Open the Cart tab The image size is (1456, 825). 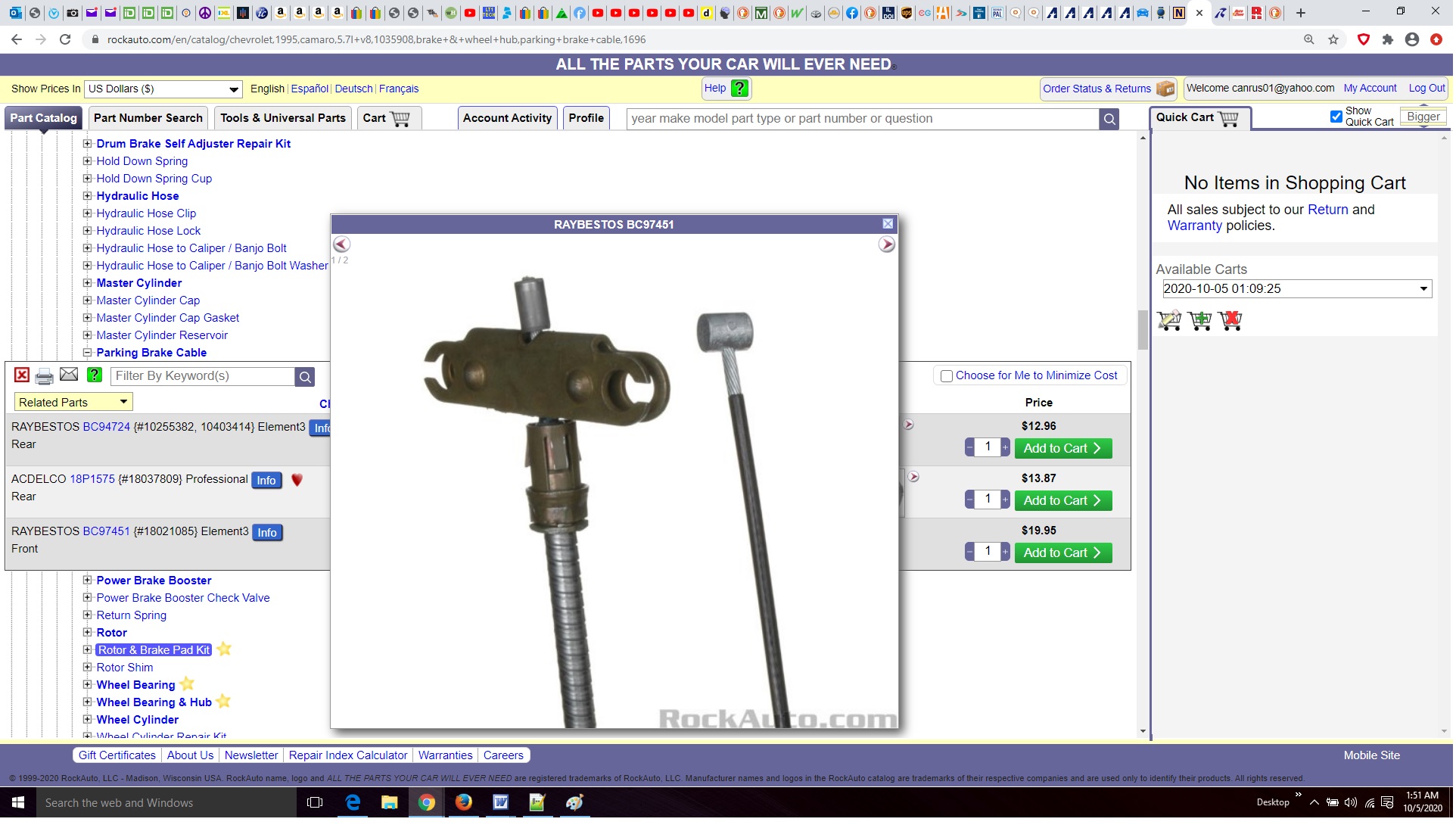point(387,118)
